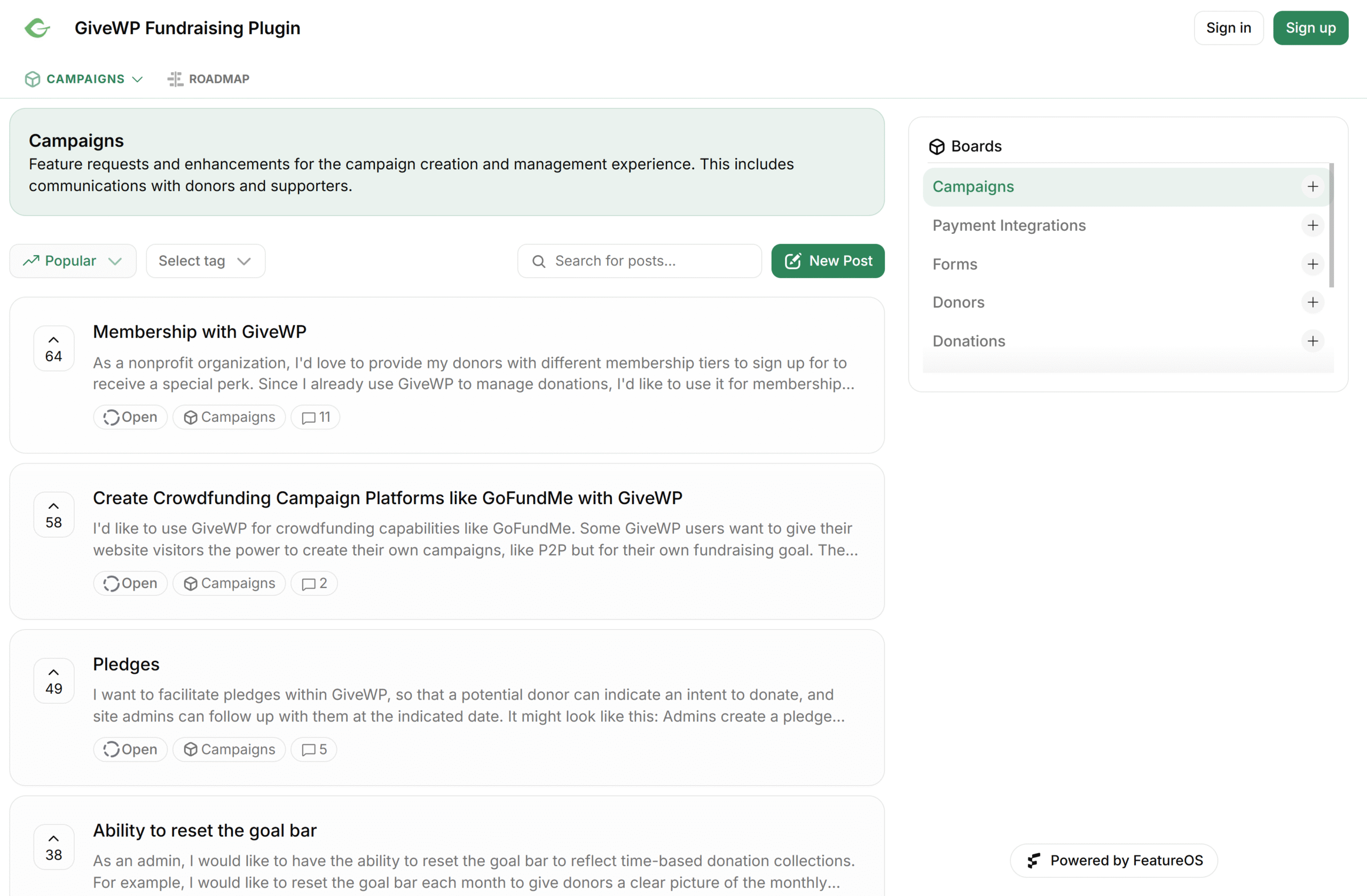Upvote the Pledges post
Image resolution: width=1367 pixels, height=896 pixels.
(x=53, y=681)
